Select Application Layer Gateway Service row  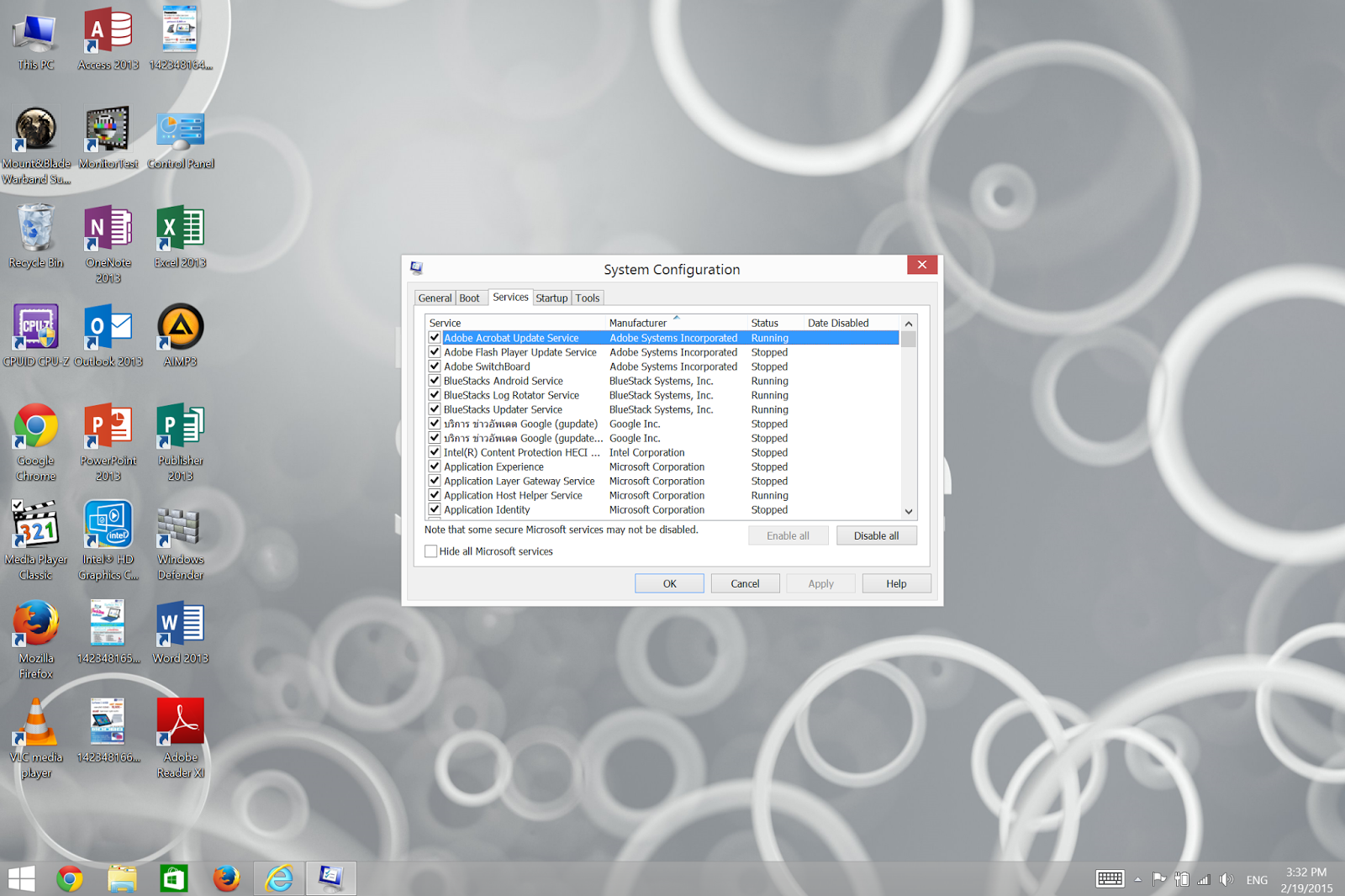pos(663,481)
